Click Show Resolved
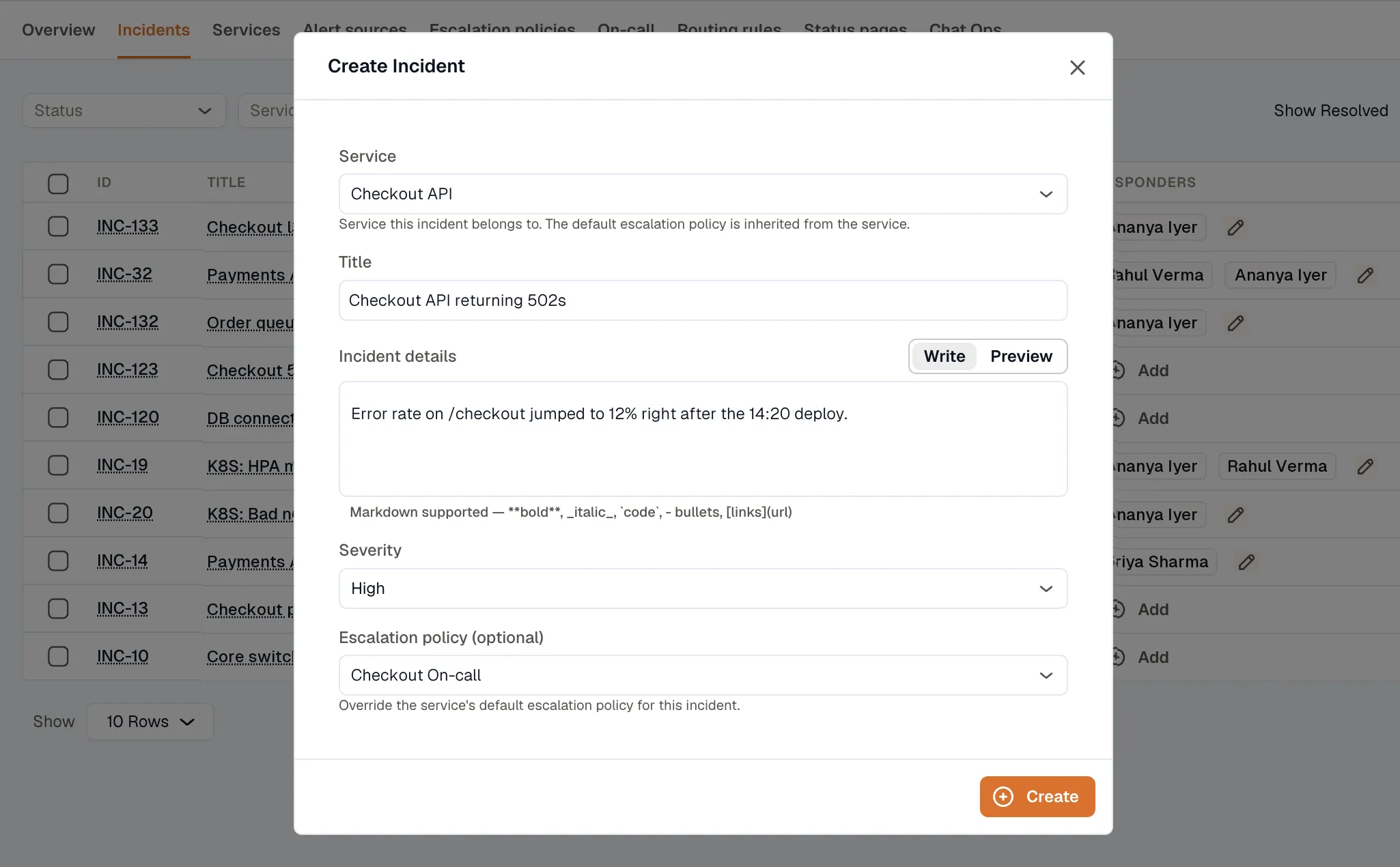 1330,111
